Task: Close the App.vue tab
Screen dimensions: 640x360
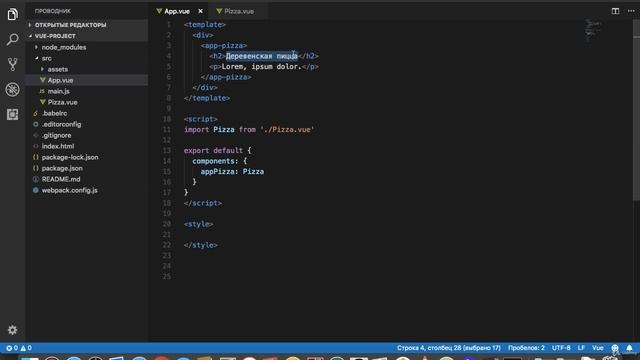Action: click(200, 11)
